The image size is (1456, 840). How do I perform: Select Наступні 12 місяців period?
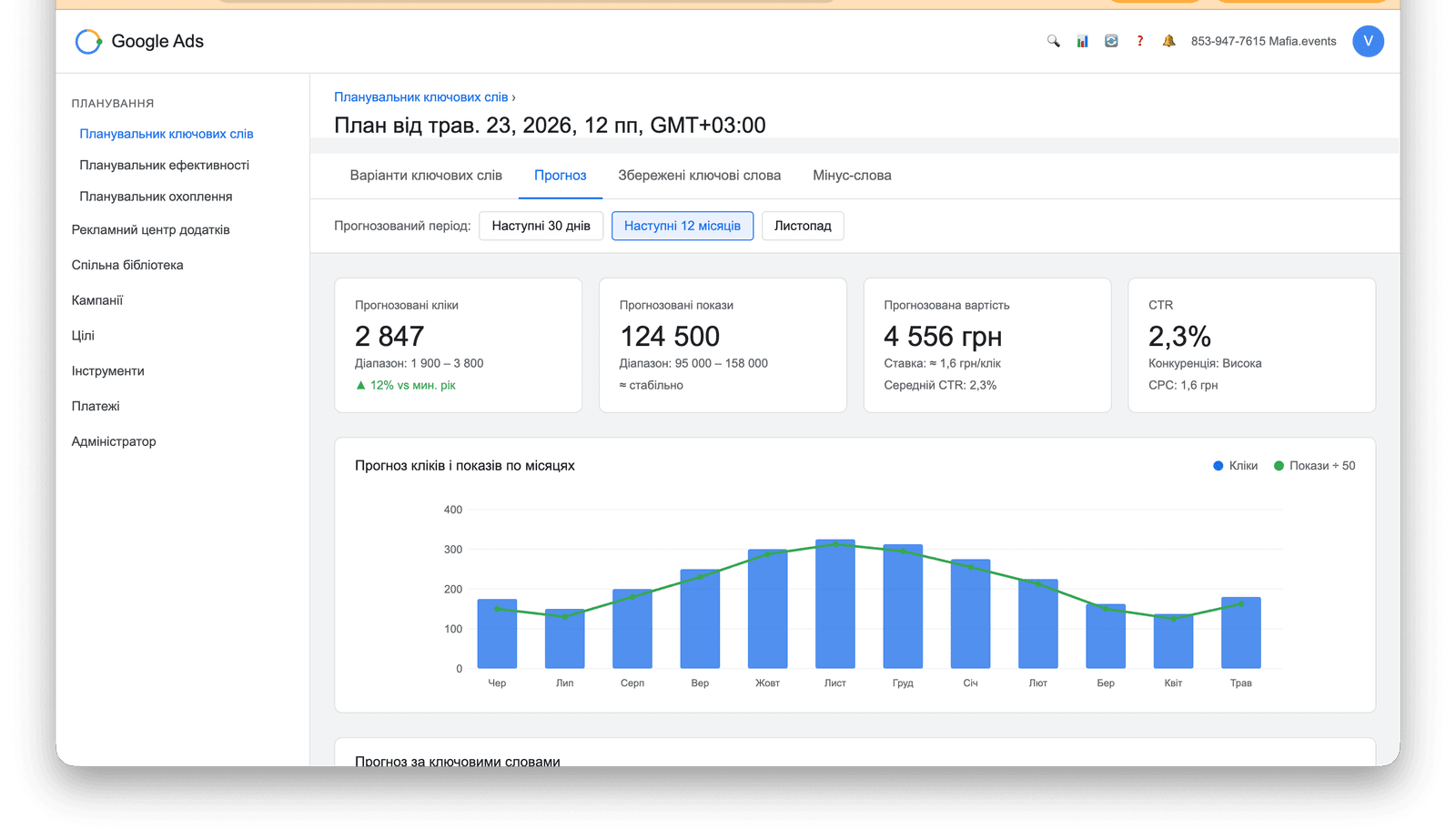(x=682, y=226)
